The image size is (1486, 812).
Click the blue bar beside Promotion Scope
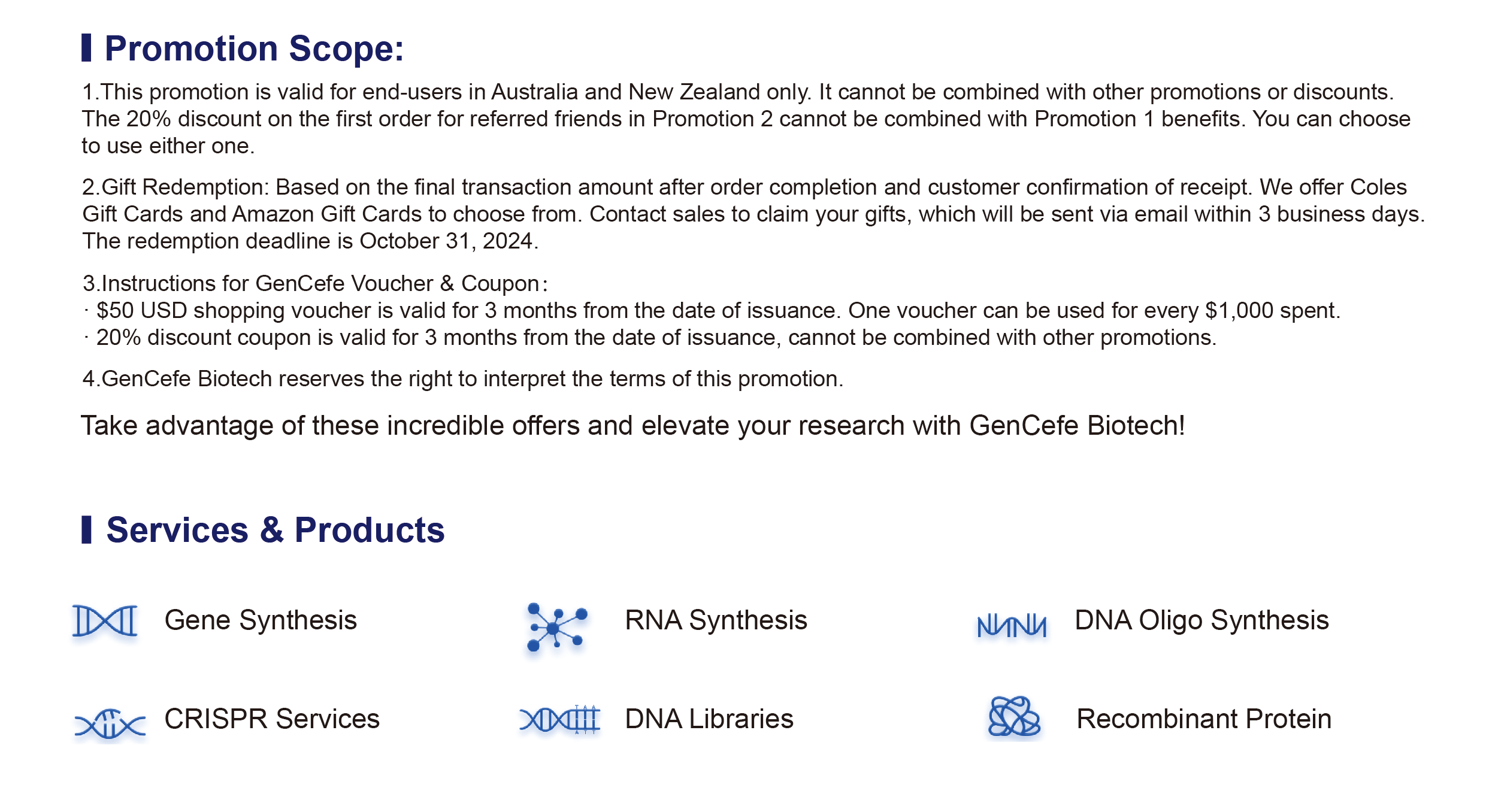pyautogui.click(x=86, y=47)
